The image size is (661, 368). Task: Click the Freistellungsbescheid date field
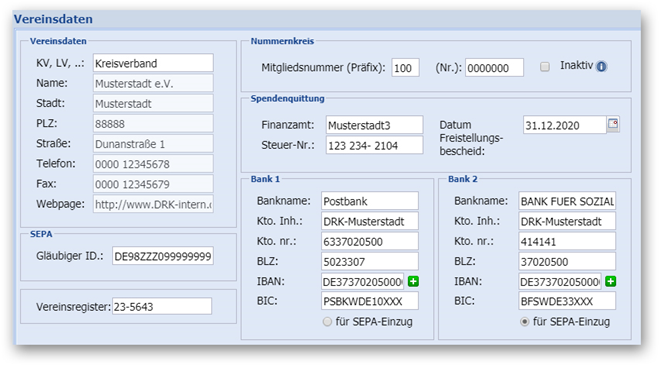coord(565,125)
